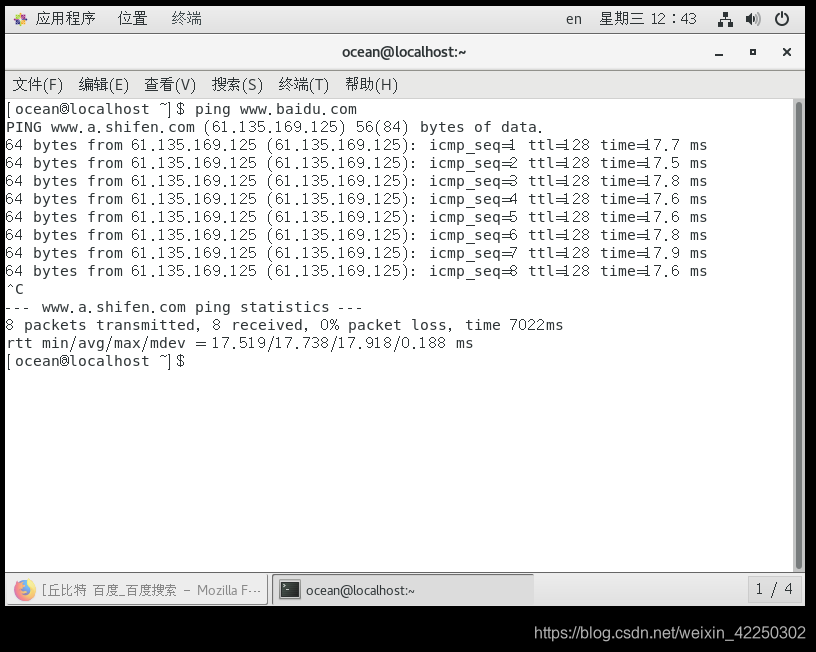
Task: Click the ping www.baidu.com command line
Action: click(x=182, y=109)
